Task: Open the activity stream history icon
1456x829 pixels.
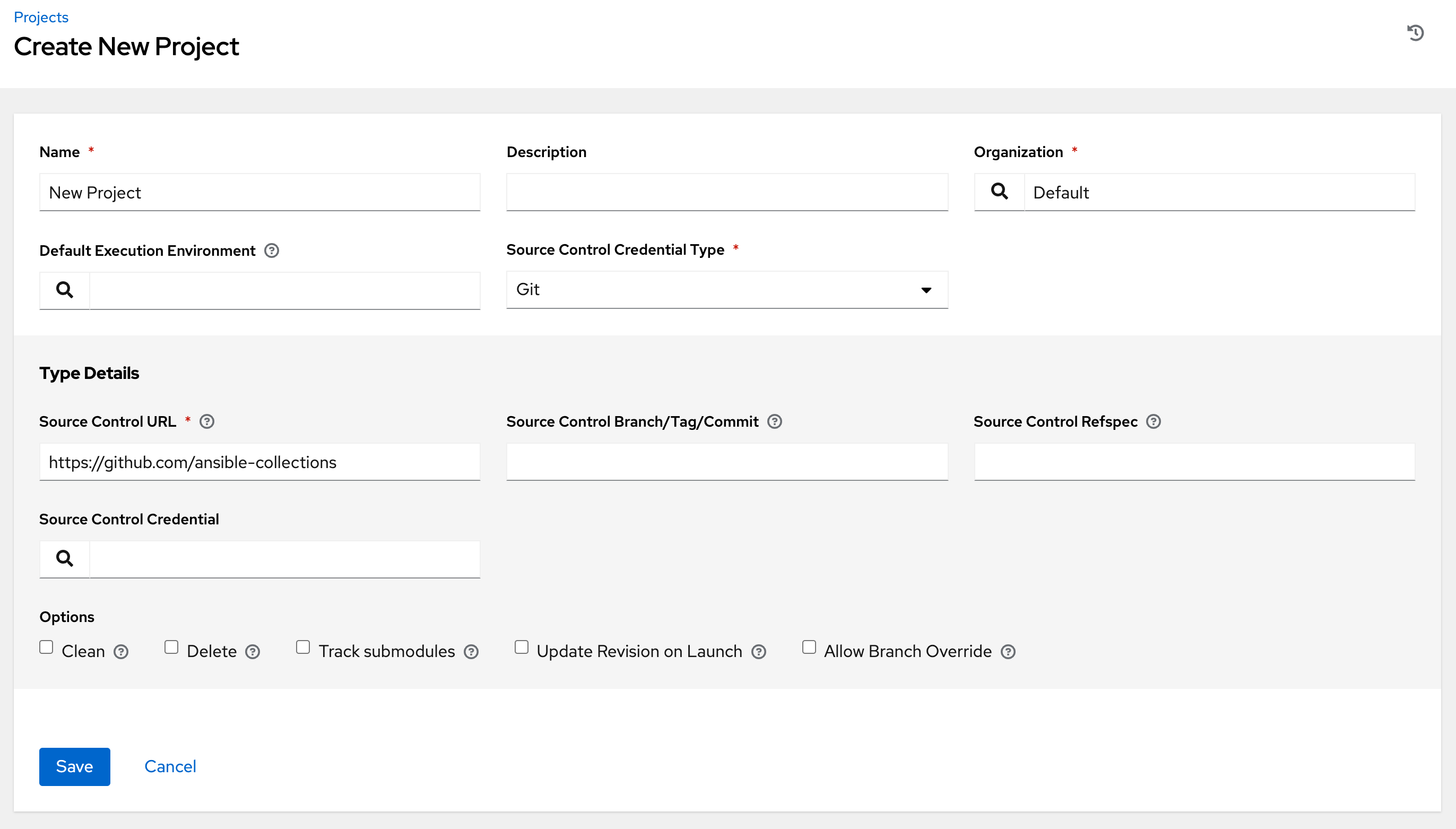Action: (1415, 32)
